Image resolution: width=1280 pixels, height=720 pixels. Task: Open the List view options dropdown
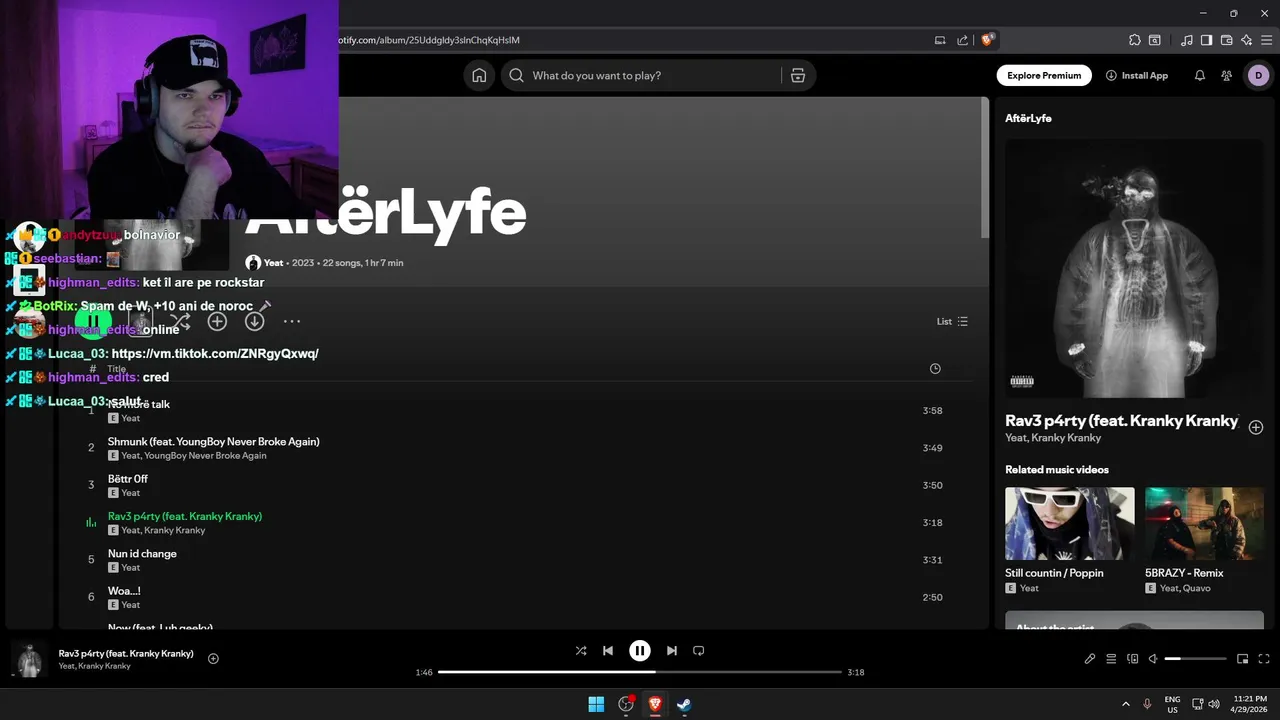(952, 321)
